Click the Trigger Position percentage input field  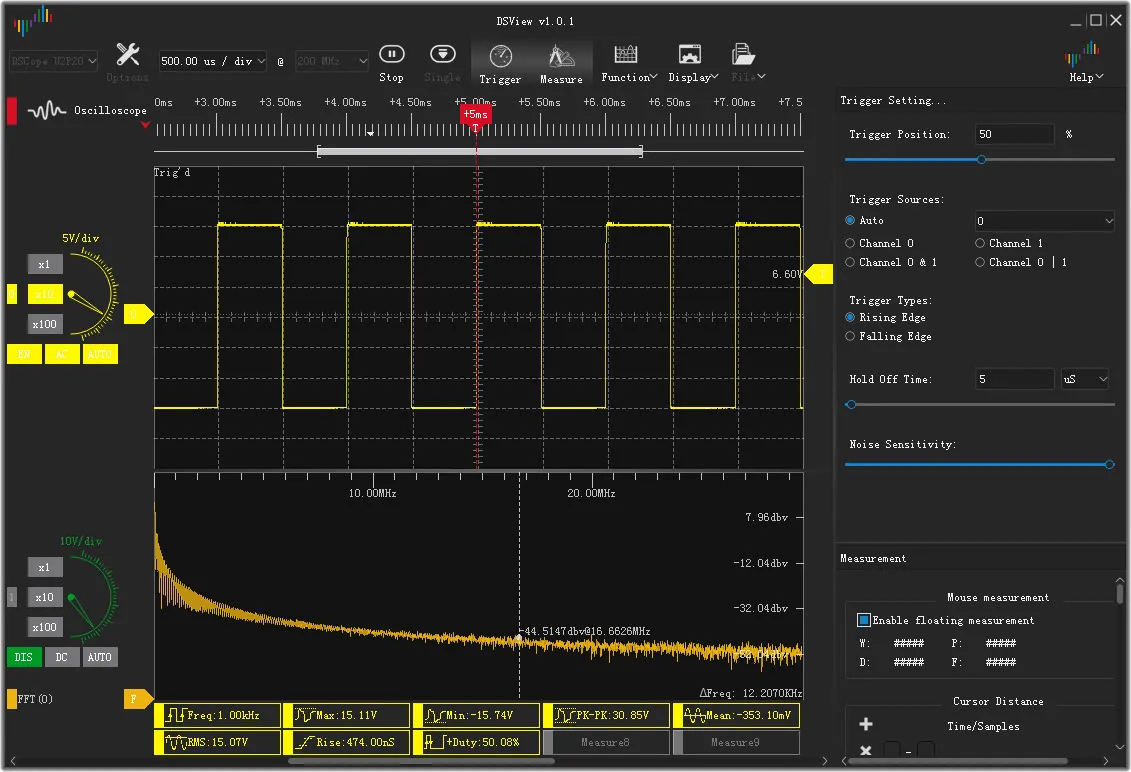coord(1014,134)
